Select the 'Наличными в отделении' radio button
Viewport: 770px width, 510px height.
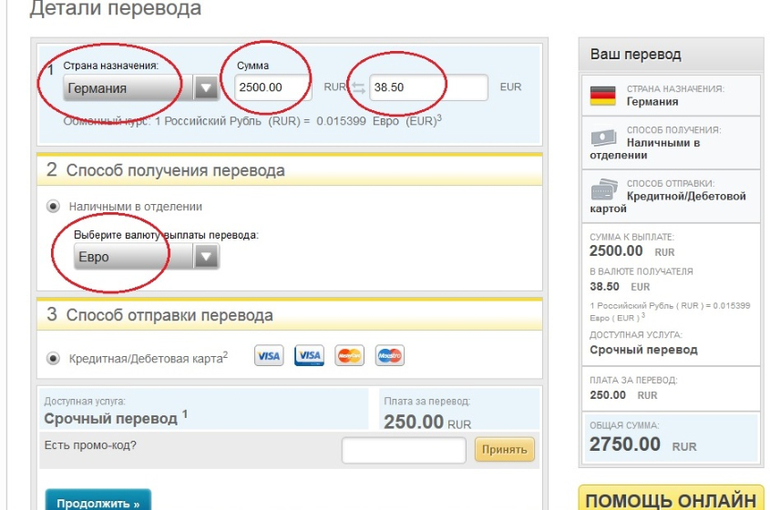(x=54, y=206)
